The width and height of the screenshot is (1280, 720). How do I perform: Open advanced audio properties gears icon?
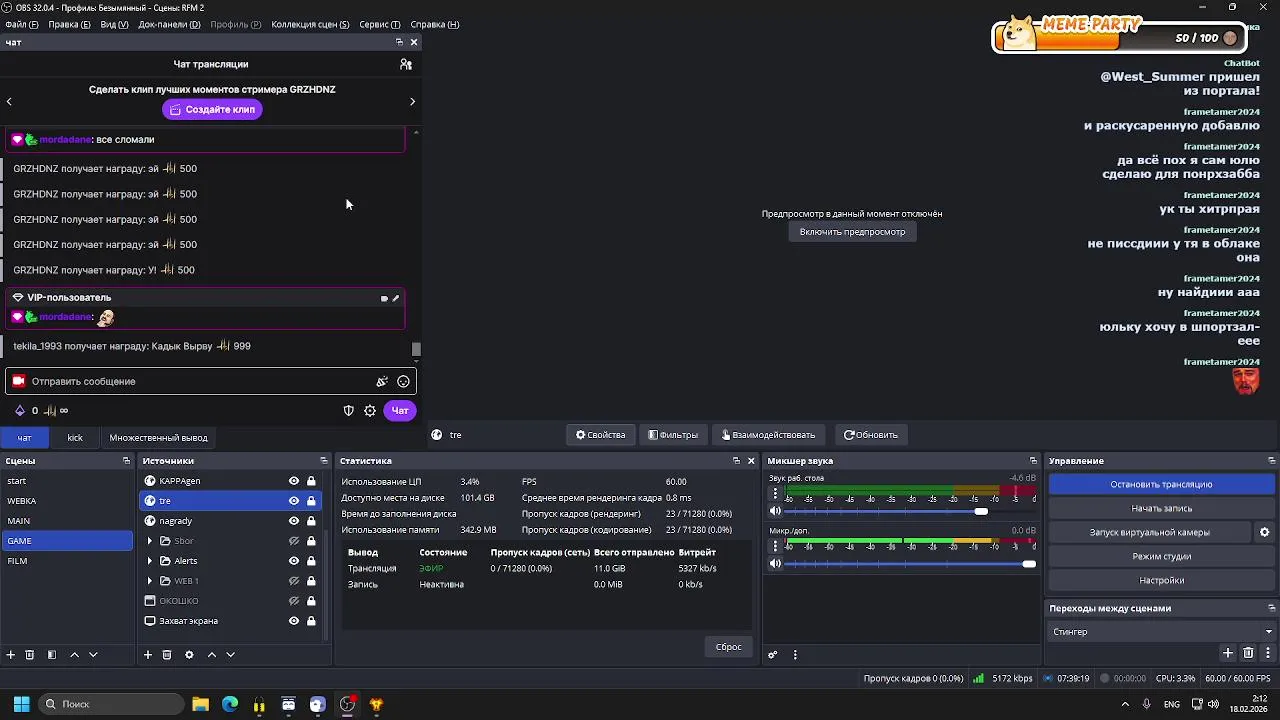coord(772,654)
